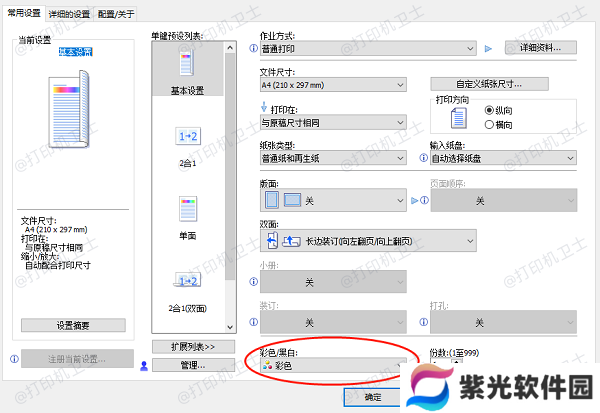This screenshot has height=413, width=600.
Task: Click A4 (210 x 297 mm) summary text
Action: coord(56,230)
